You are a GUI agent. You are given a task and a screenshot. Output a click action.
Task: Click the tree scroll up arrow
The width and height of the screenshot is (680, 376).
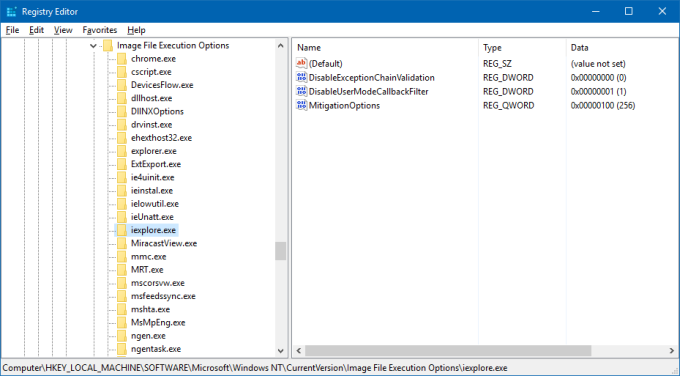click(x=281, y=46)
